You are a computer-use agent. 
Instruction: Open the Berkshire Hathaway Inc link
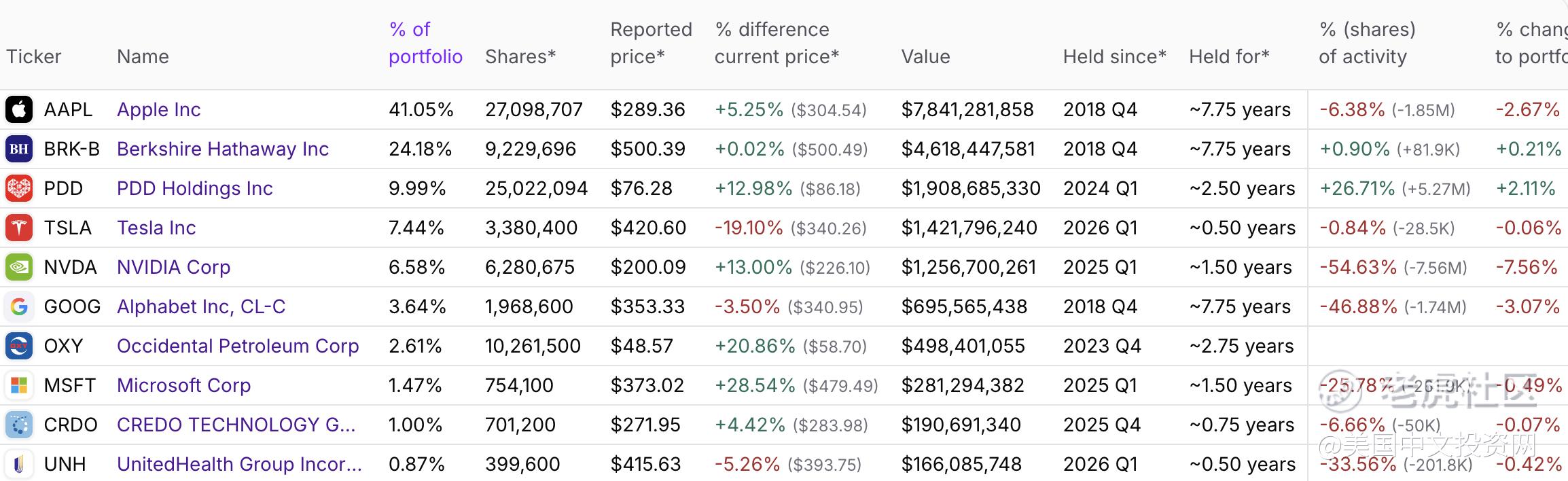click(223, 149)
